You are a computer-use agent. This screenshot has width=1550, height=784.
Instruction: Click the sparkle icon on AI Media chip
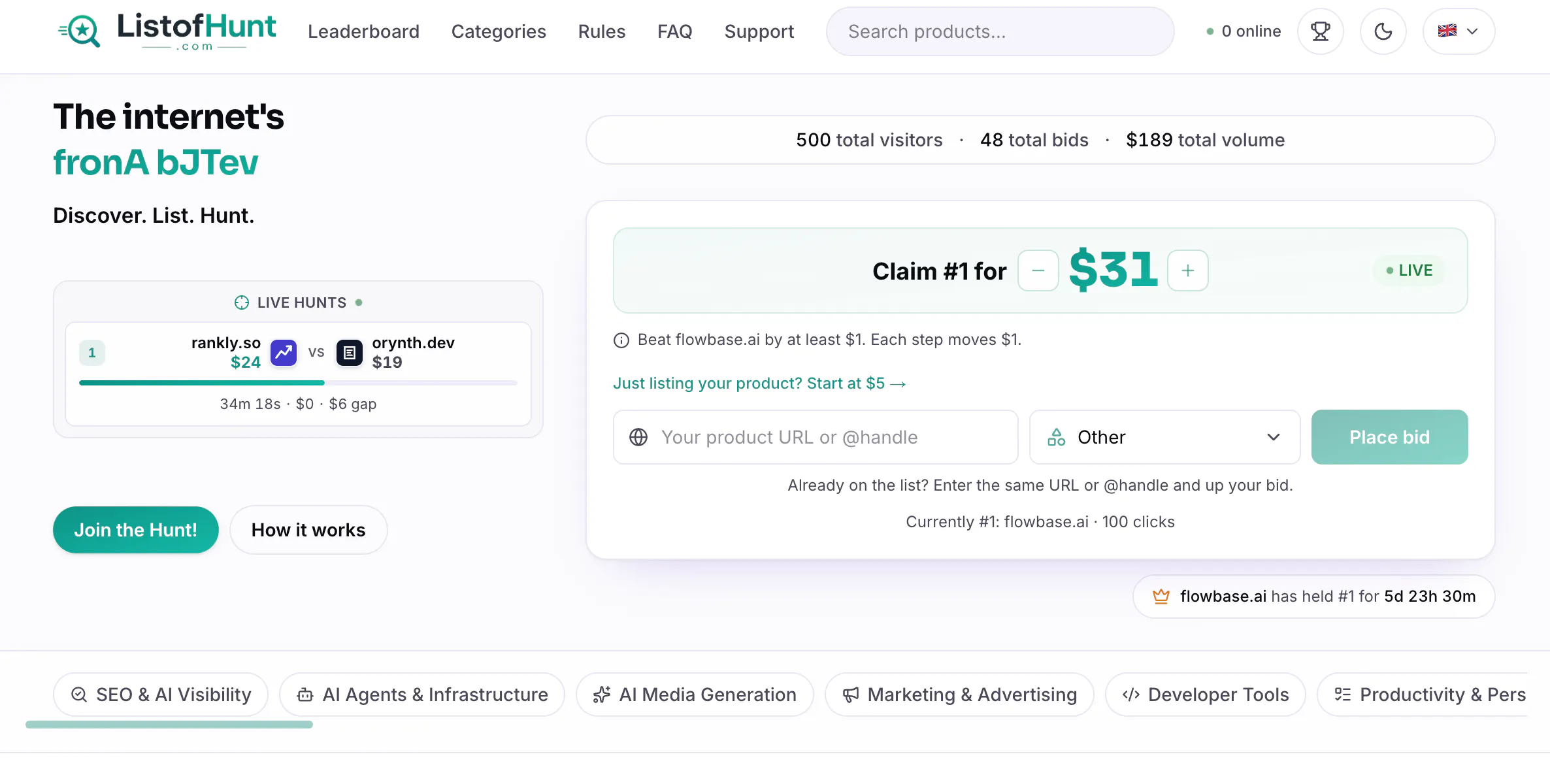(x=602, y=694)
